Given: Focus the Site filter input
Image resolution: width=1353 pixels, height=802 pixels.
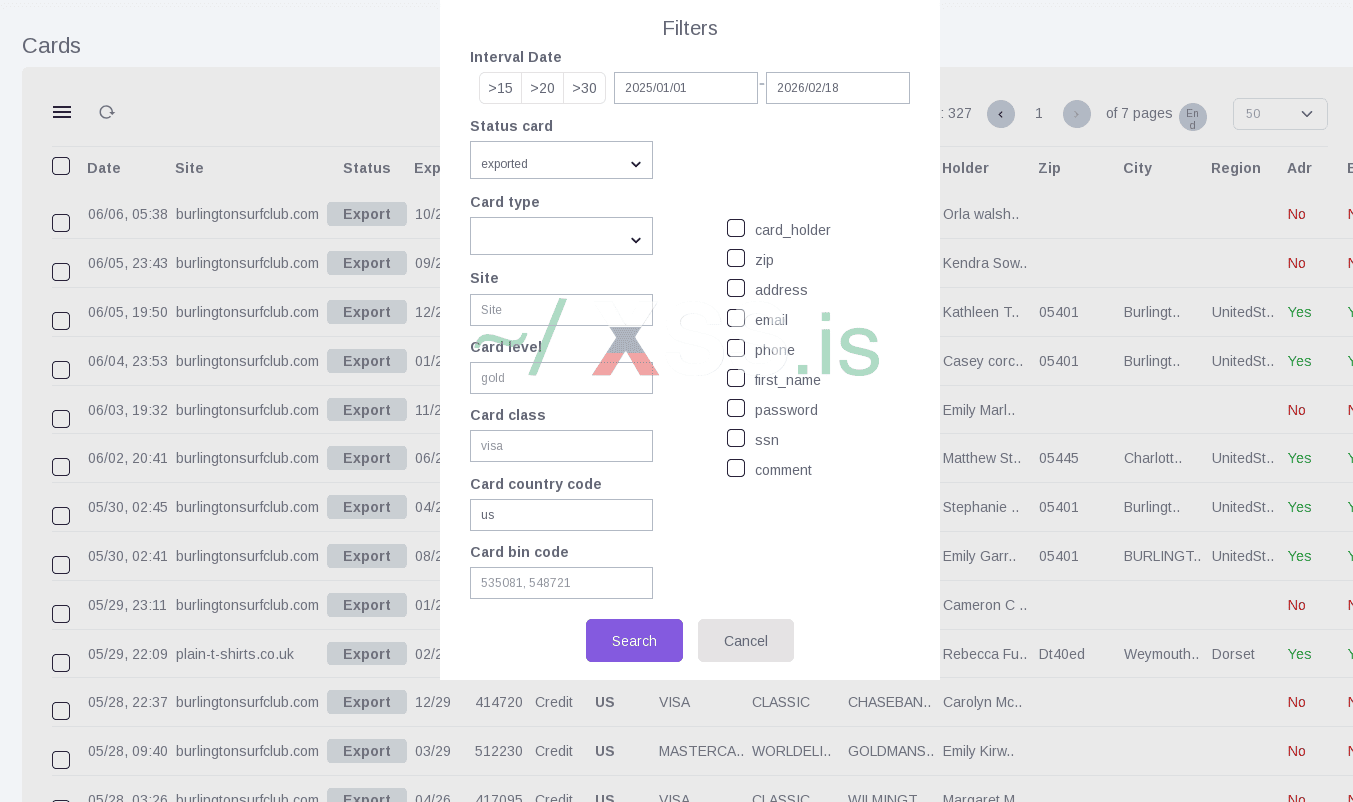Looking at the screenshot, I should (561, 310).
